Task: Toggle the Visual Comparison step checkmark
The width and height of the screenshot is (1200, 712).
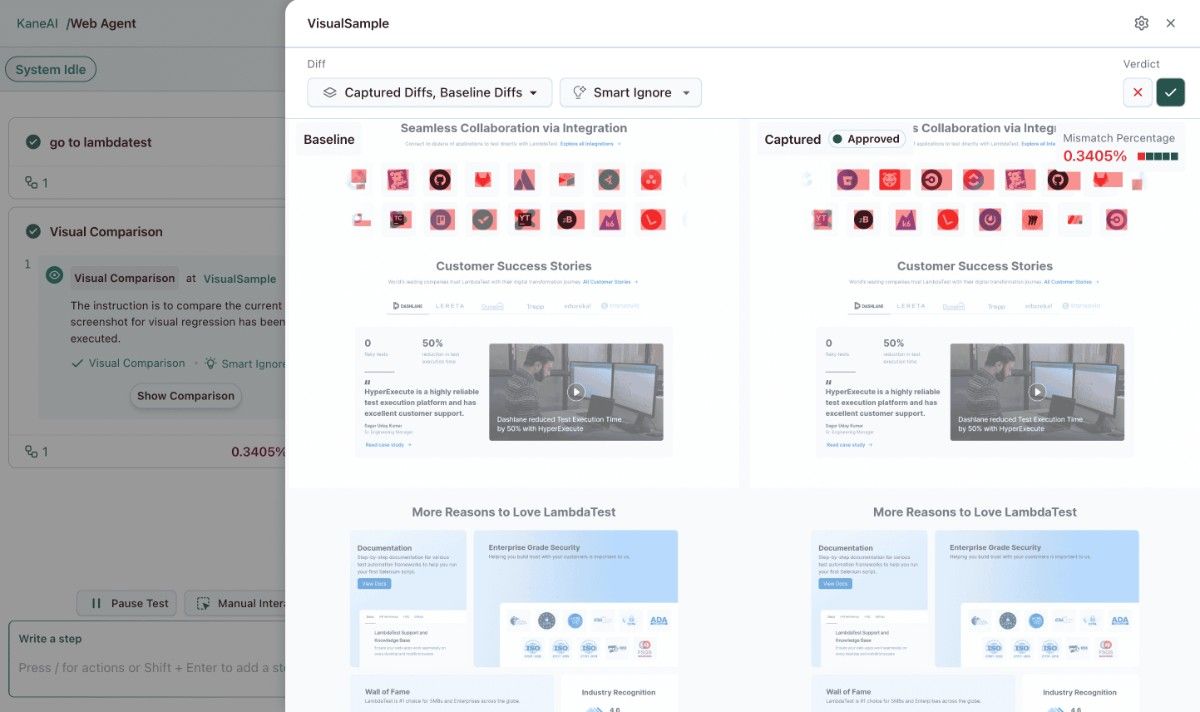Action: [x=33, y=231]
